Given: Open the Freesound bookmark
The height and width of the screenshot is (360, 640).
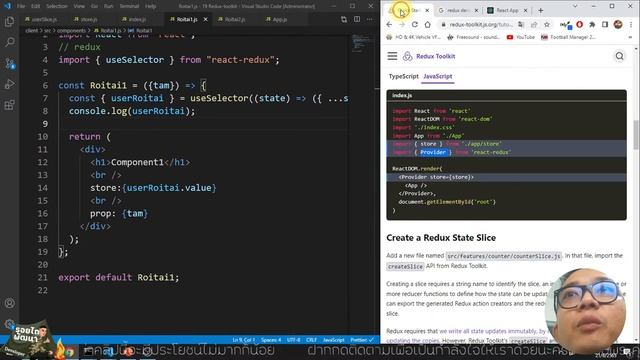Looking at the screenshot, I should pyautogui.click(x=473, y=37).
